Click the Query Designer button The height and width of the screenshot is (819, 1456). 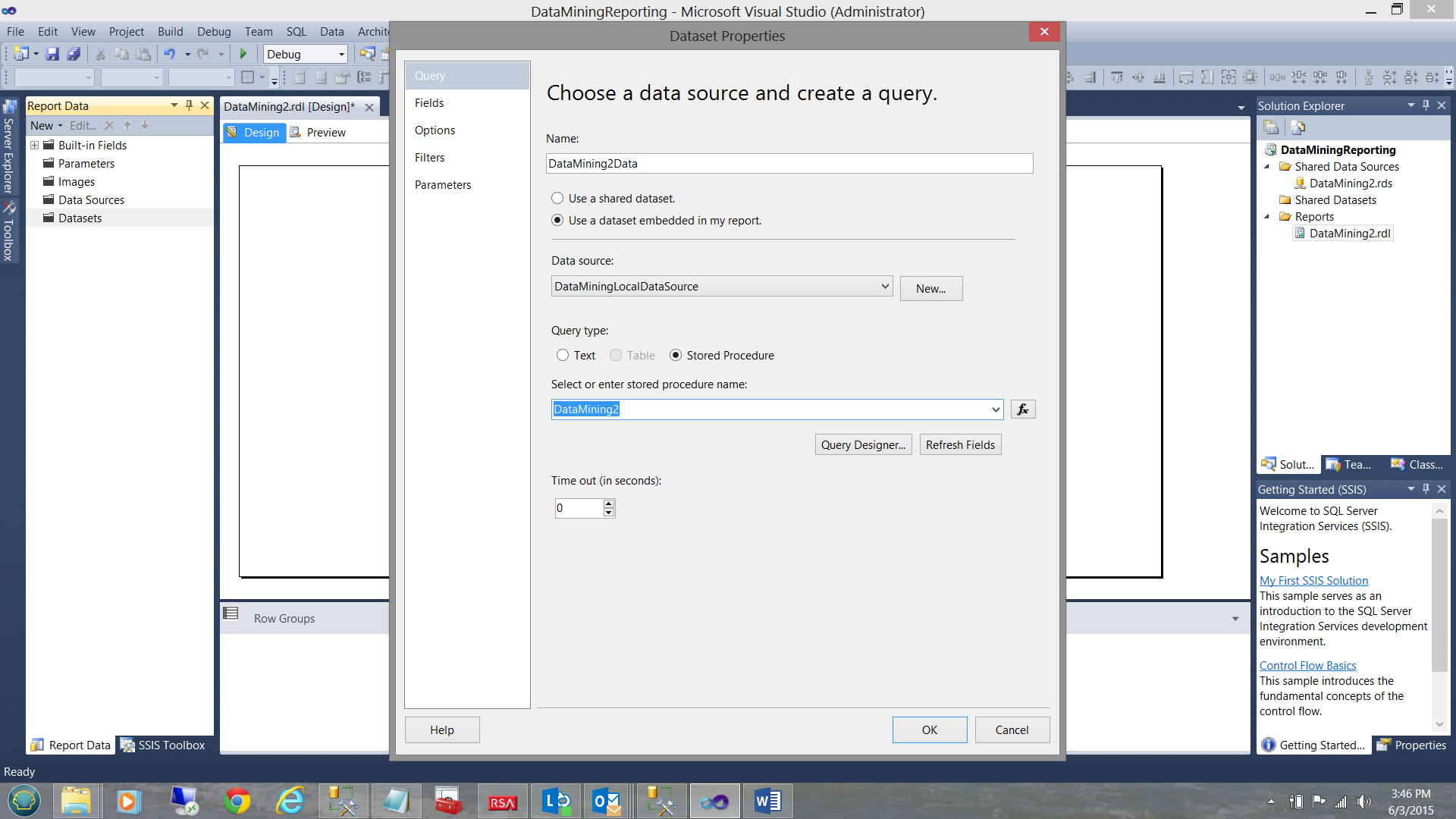point(863,445)
